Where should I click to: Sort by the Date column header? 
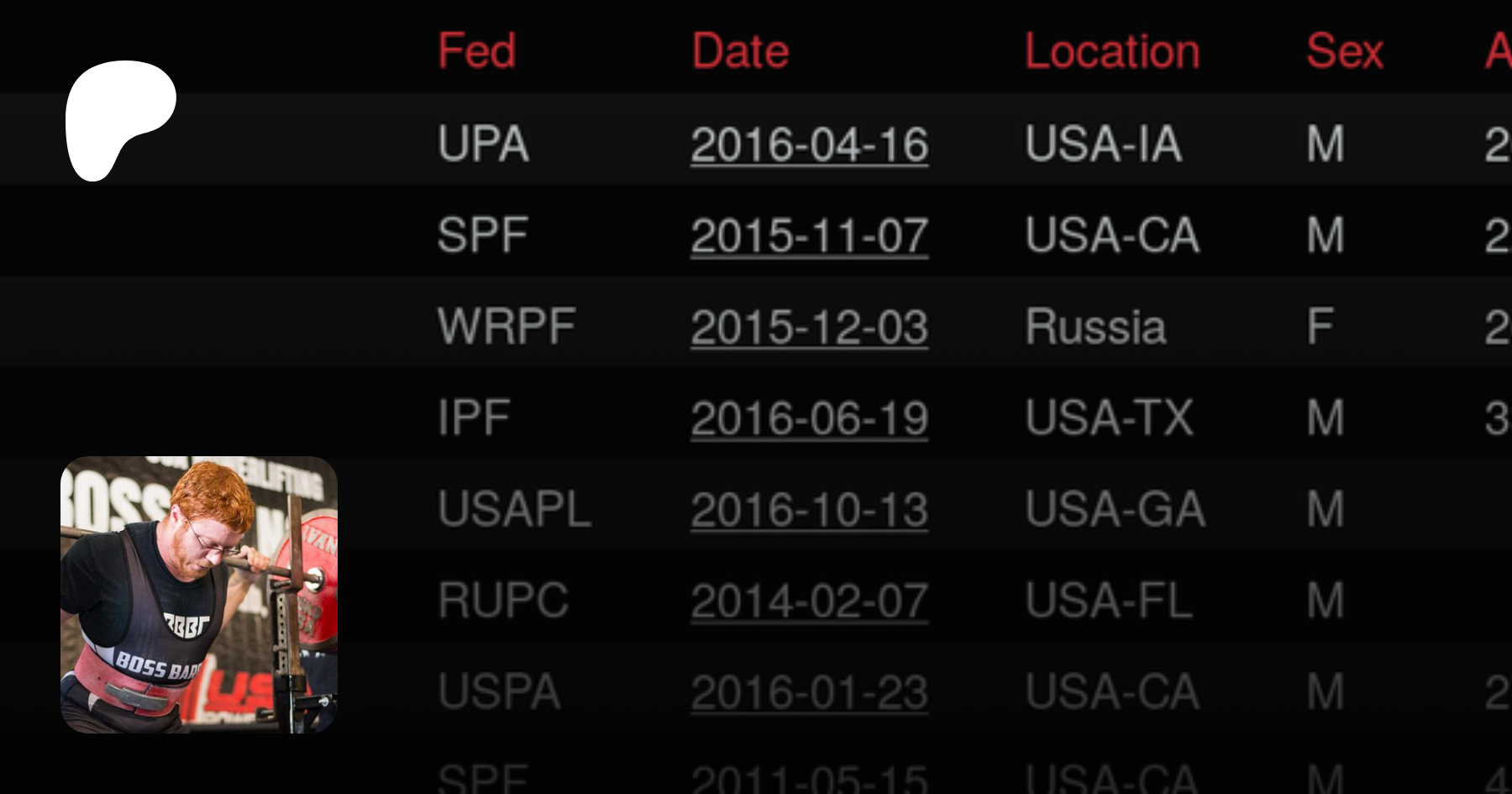coord(740,51)
